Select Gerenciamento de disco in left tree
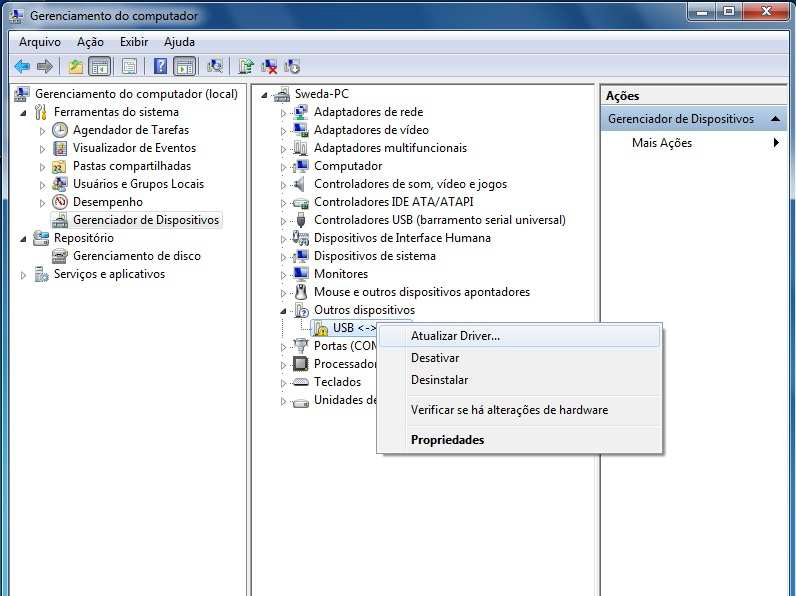This screenshot has height=596, width=796. [x=136, y=256]
